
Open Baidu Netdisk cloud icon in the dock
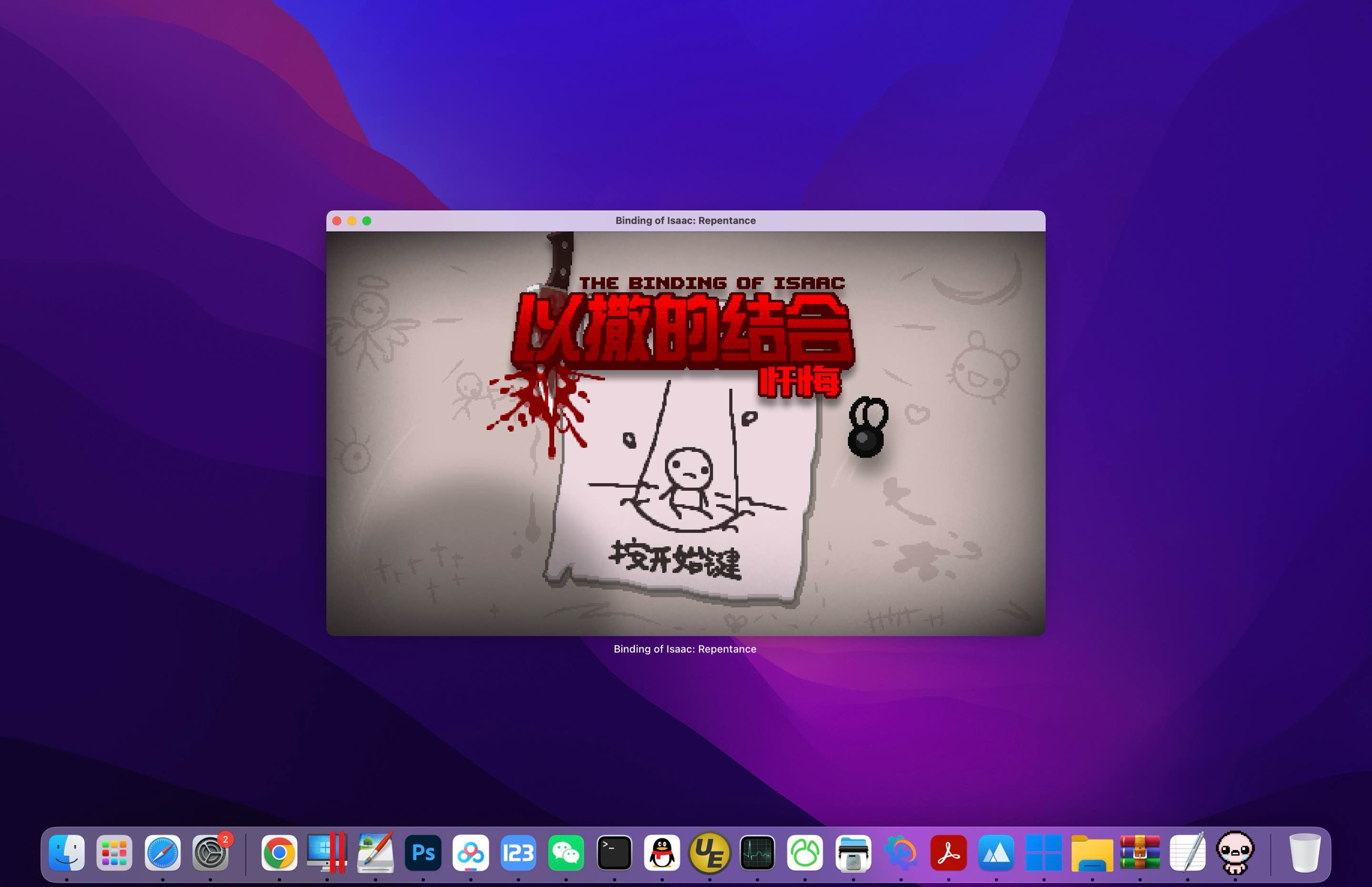click(471, 852)
